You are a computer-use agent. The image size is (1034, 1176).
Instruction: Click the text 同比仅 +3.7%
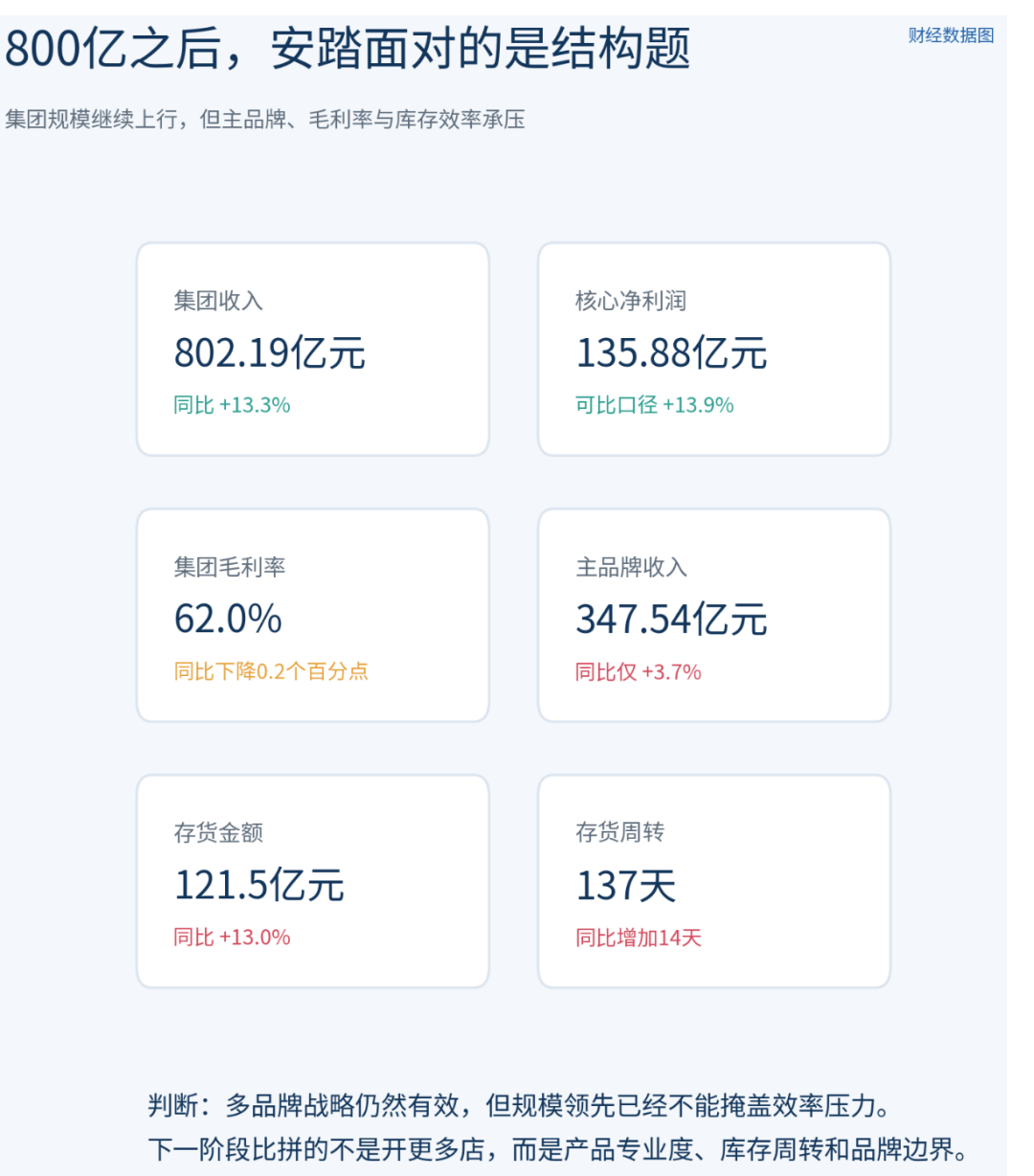pyautogui.click(x=639, y=671)
